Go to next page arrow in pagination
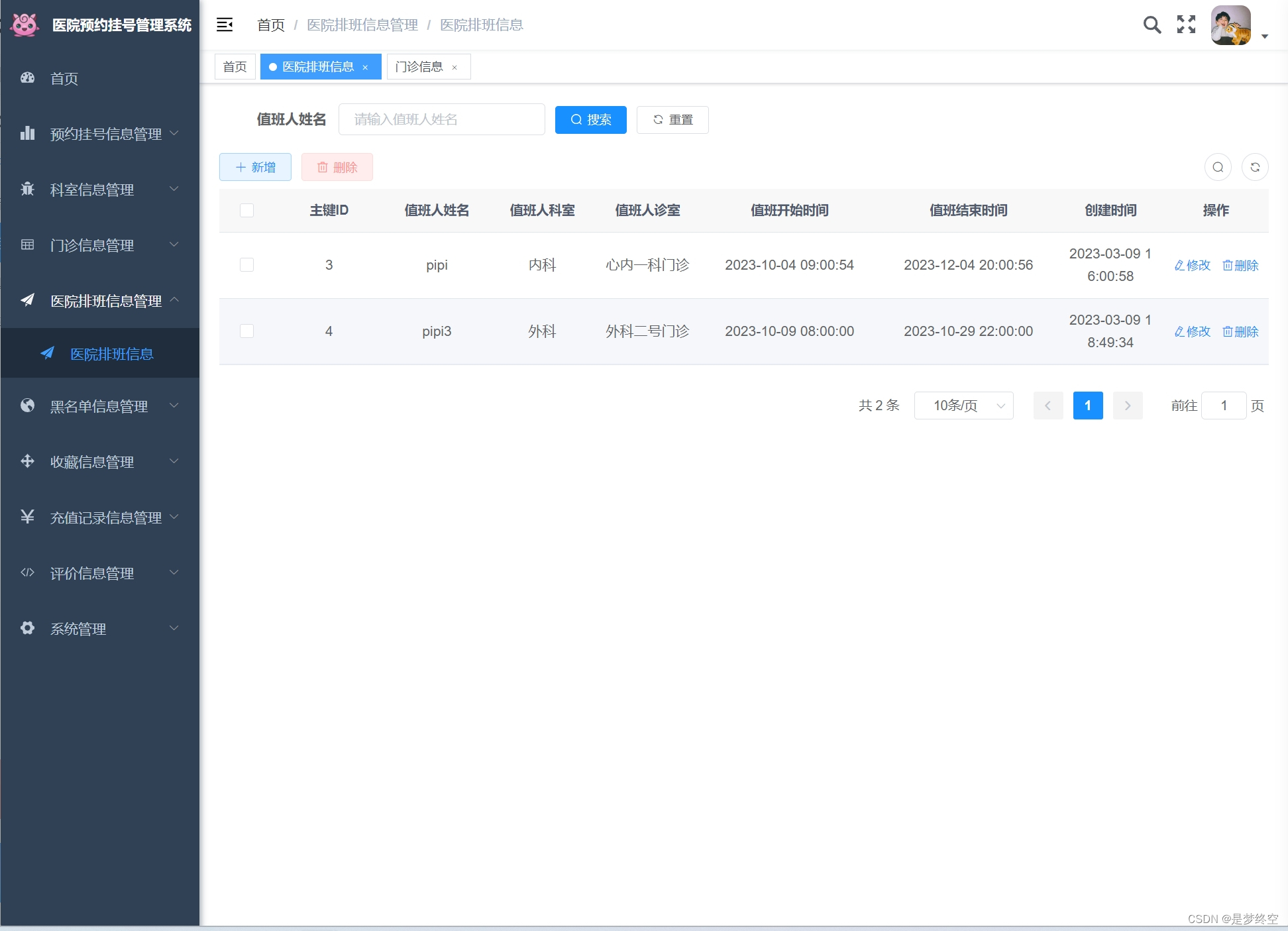Viewport: 1288px width, 931px height. [x=1128, y=406]
